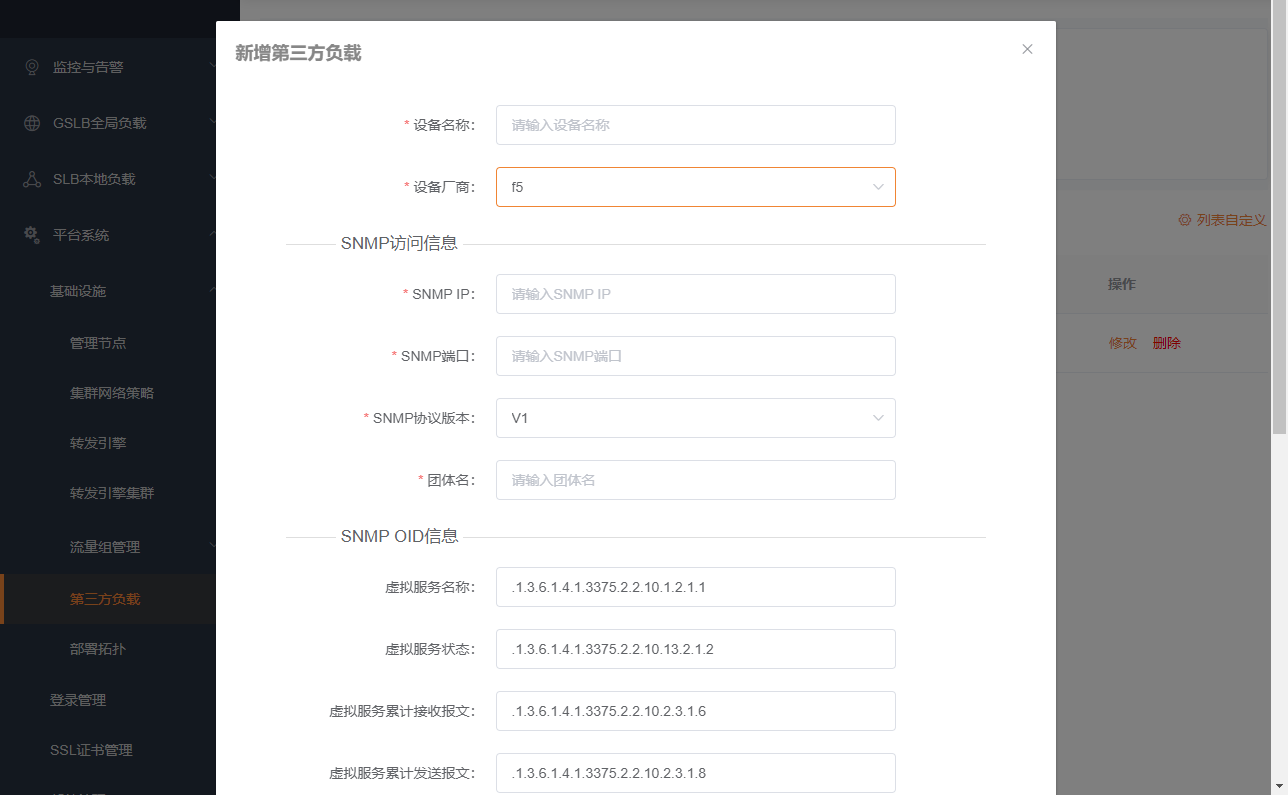Click the 监控与告警 location pin icon
1288x795 pixels.
(x=32, y=67)
